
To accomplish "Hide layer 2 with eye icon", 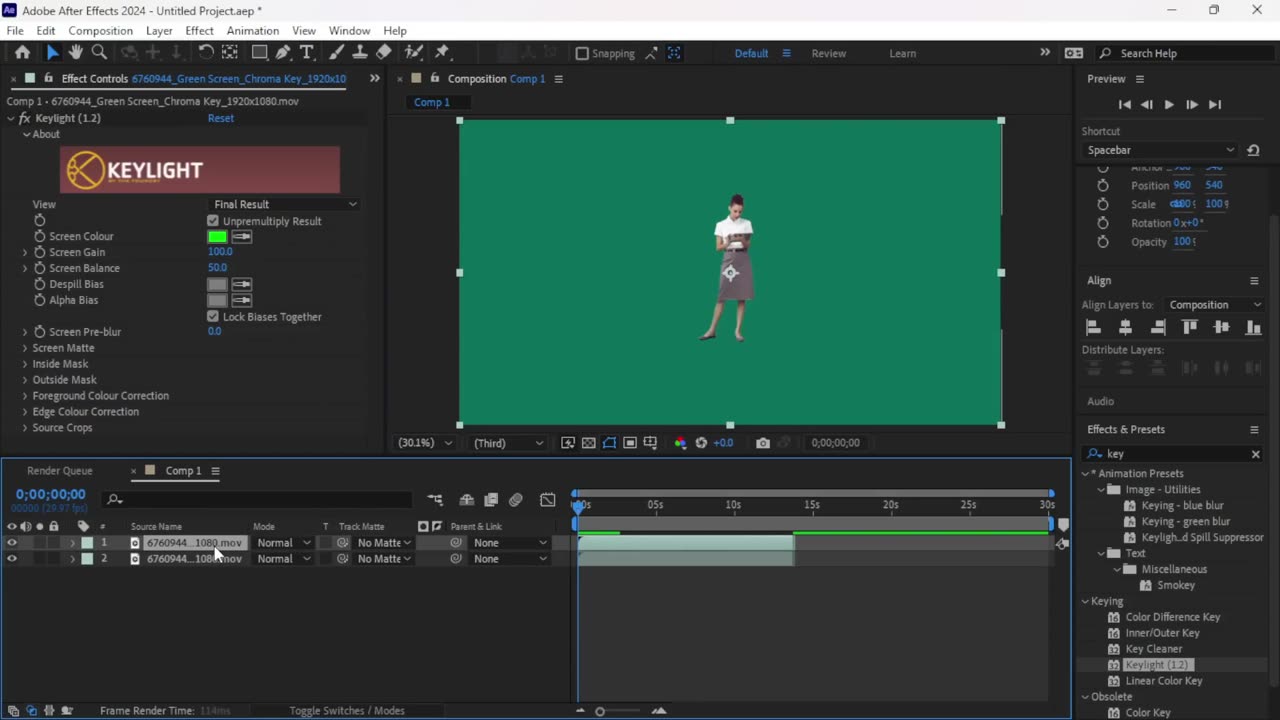I will click(x=12, y=559).
